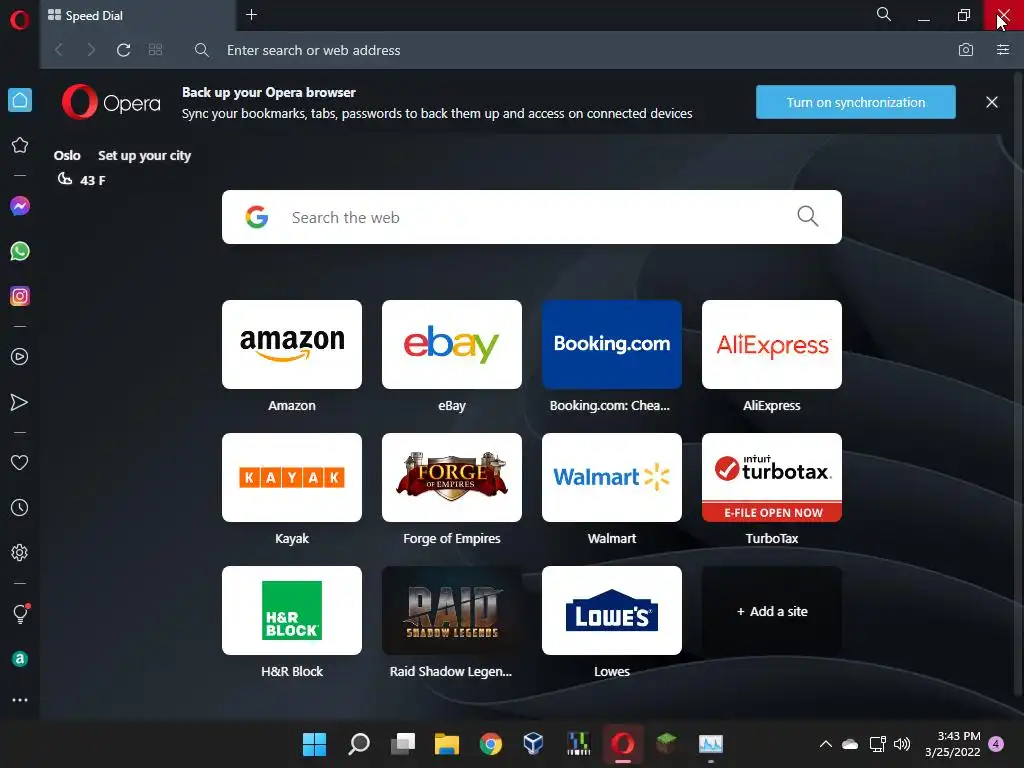Open the TurboTax speed dial tile

[x=772, y=477]
